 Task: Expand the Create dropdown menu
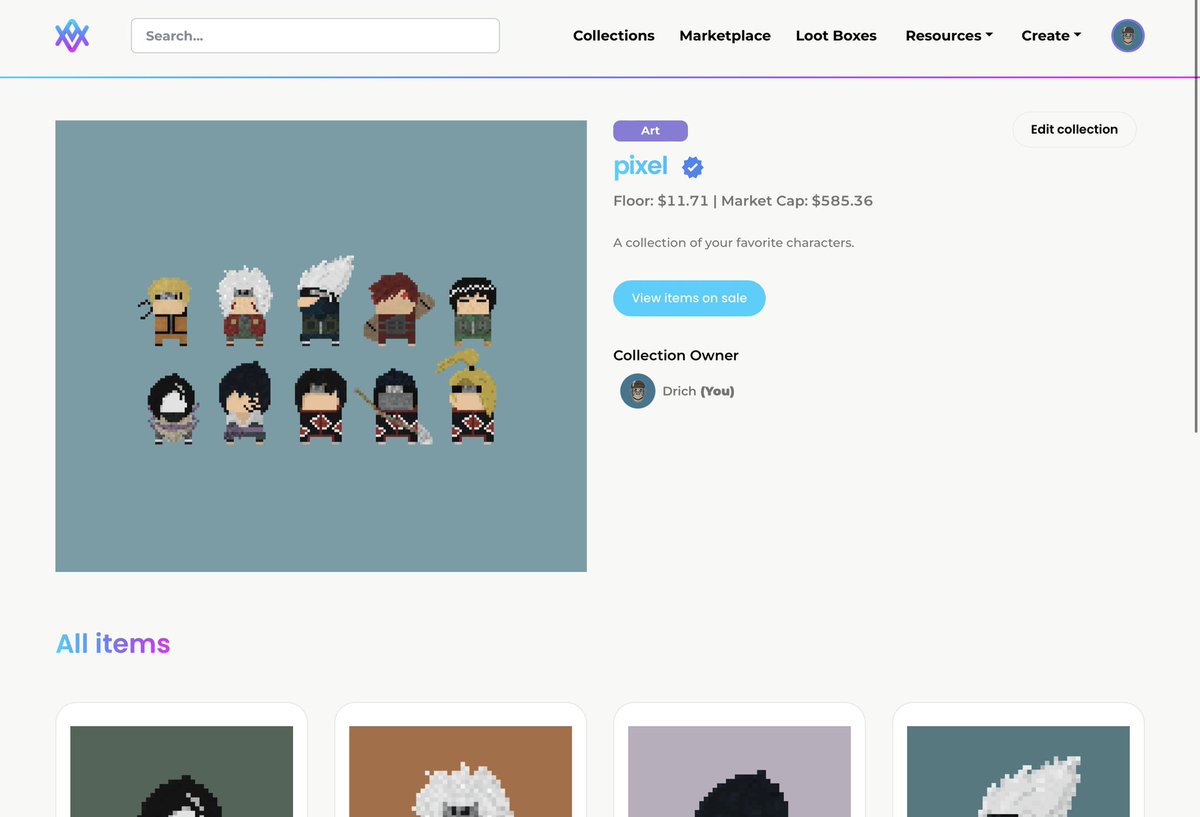pos(1051,36)
